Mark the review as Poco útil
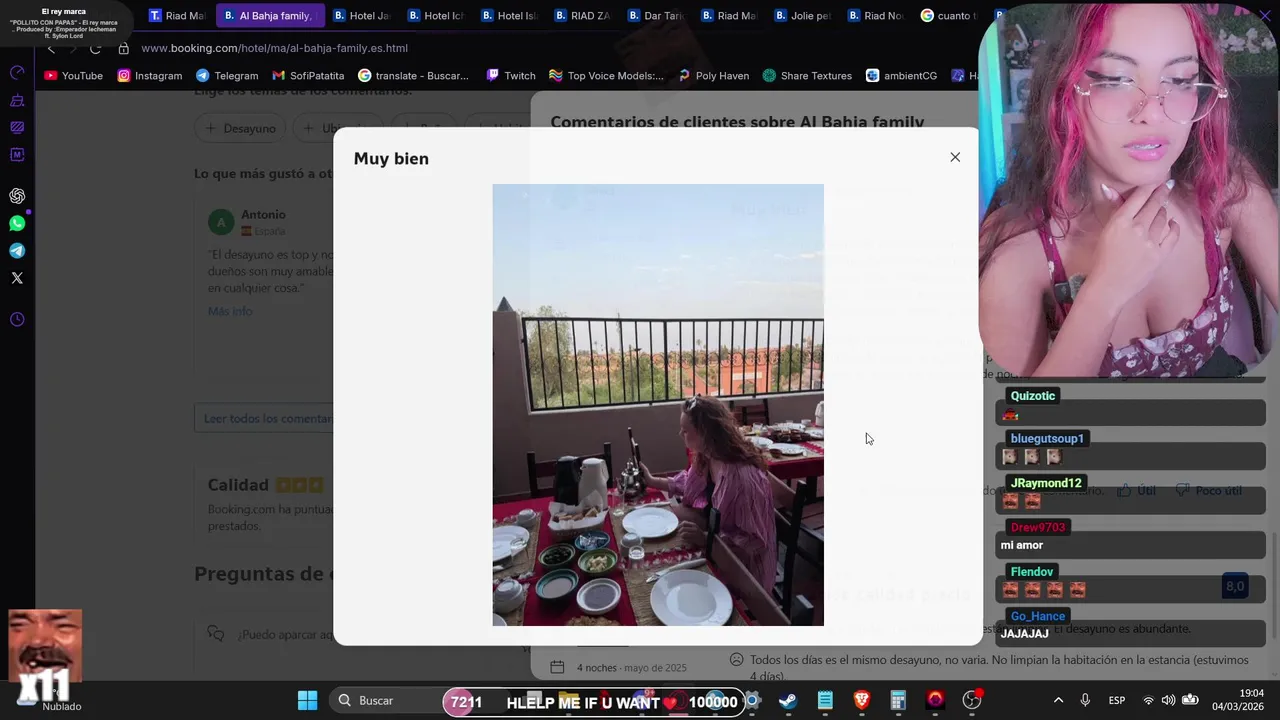Screen dimensions: 1280x720 pos(1208,490)
